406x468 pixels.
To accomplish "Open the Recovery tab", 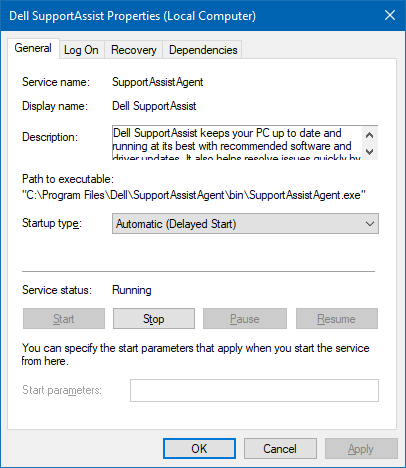I will pos(134,50).
